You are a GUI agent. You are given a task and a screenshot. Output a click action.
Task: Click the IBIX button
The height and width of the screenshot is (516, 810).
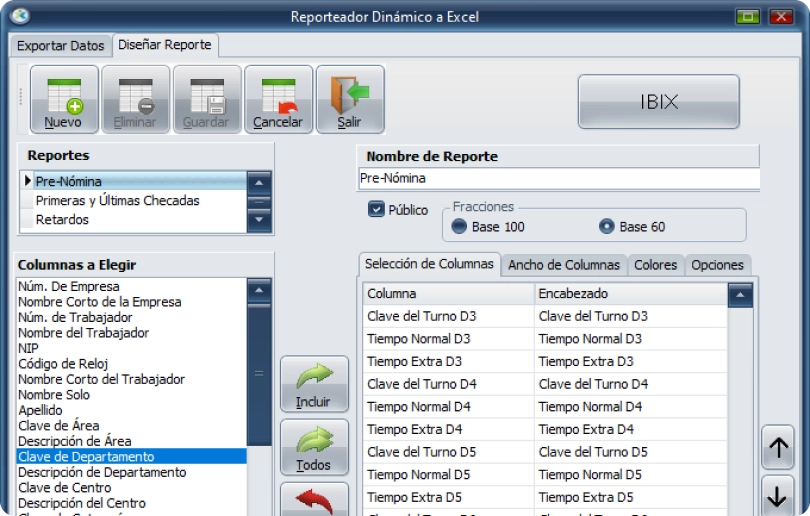click(658, 102)
